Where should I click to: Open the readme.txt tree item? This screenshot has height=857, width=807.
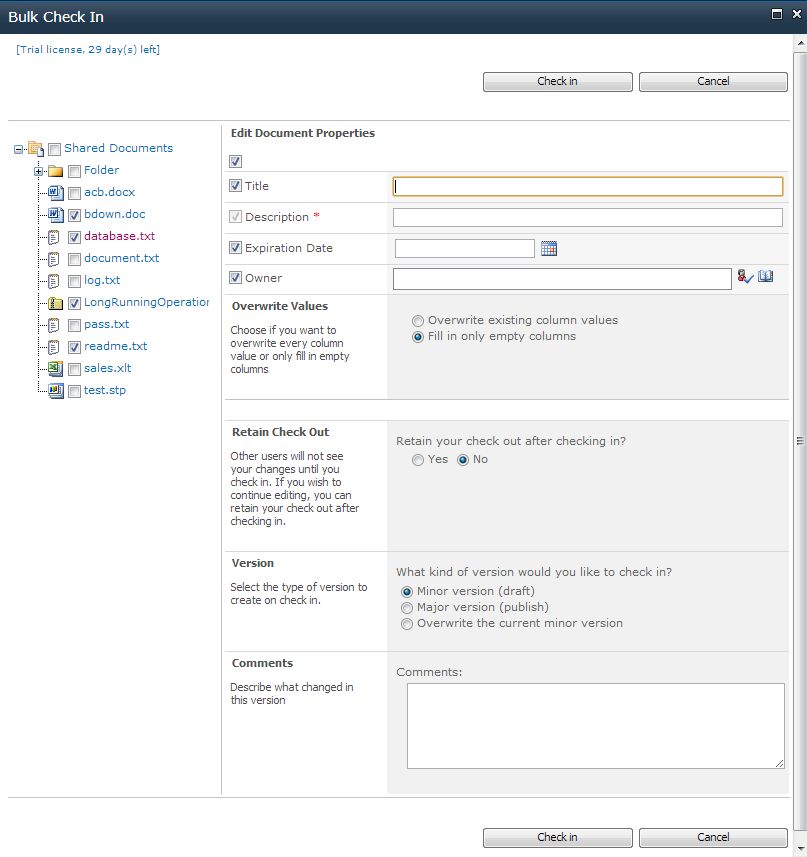coord(115,346)
